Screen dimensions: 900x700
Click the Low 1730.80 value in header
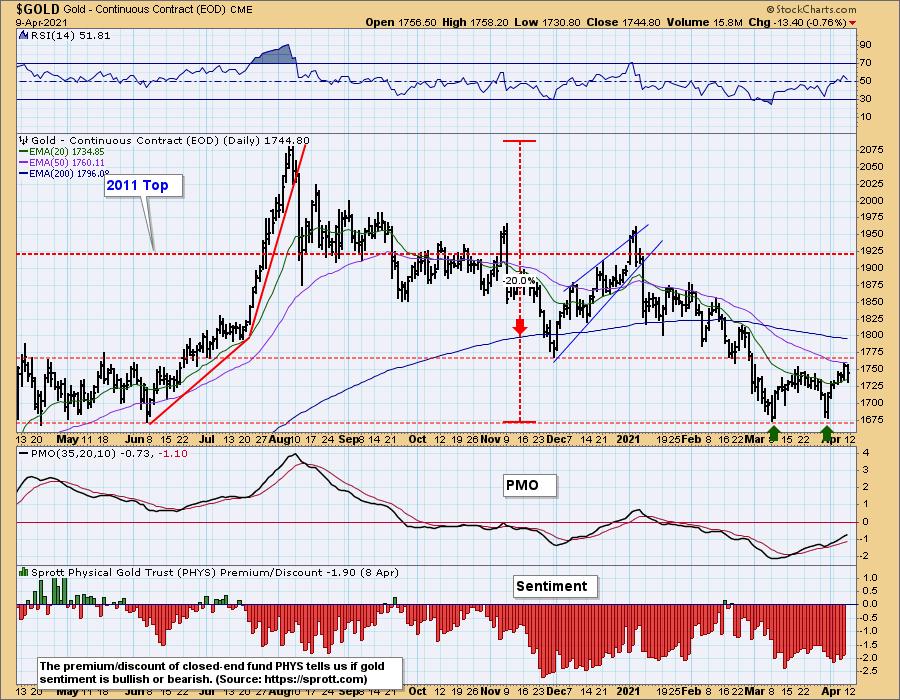[x=548, y=22]
